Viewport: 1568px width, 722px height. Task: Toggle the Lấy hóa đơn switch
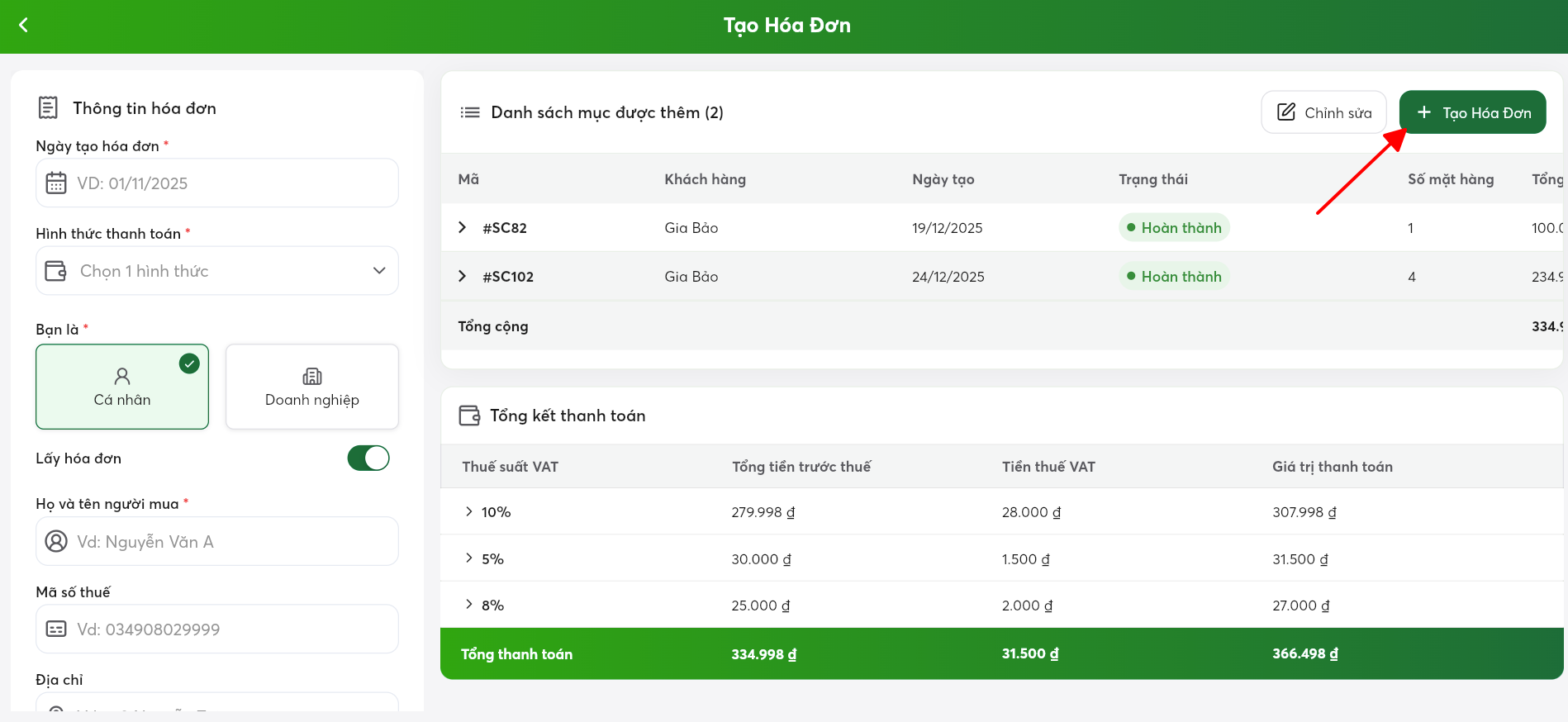[368, 458]
